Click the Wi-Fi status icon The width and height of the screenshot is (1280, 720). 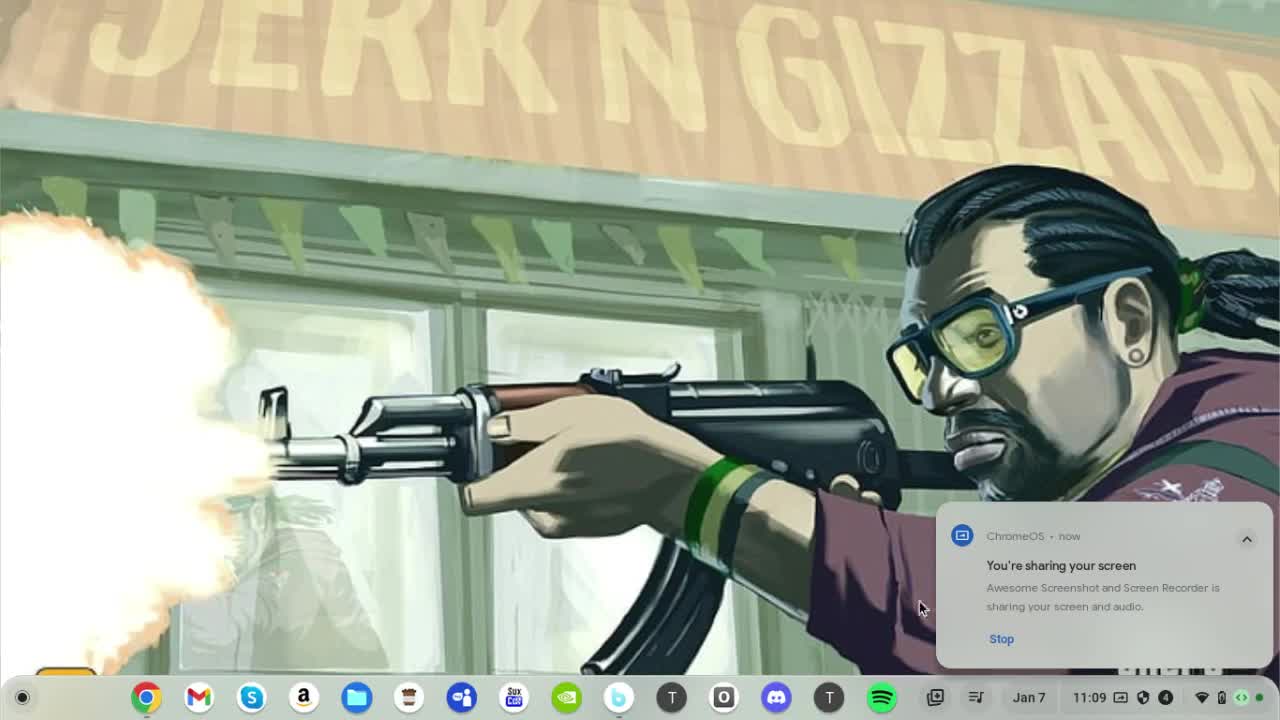click(1202, 697)
